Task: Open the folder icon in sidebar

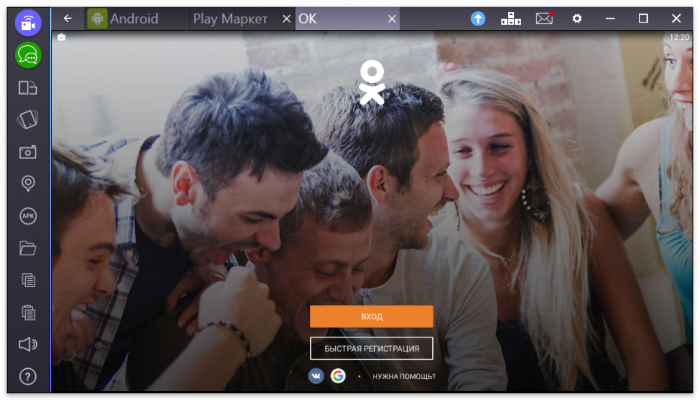Action: click(28, 247)
